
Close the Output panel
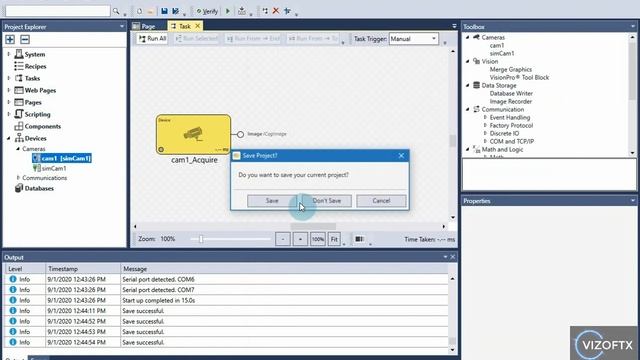(x=453, y=257)
